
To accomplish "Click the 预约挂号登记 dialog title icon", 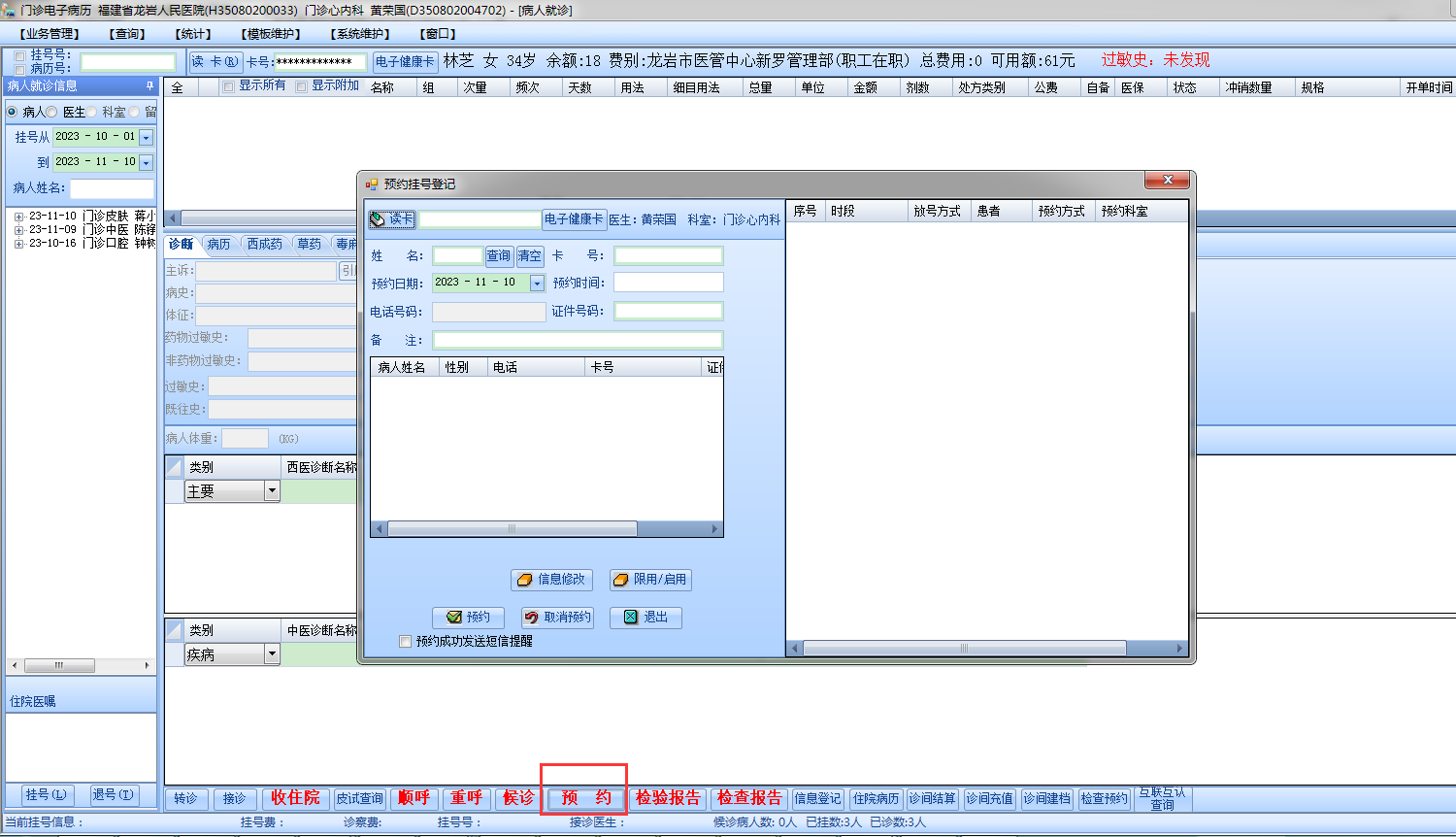I will pos(371,184).
